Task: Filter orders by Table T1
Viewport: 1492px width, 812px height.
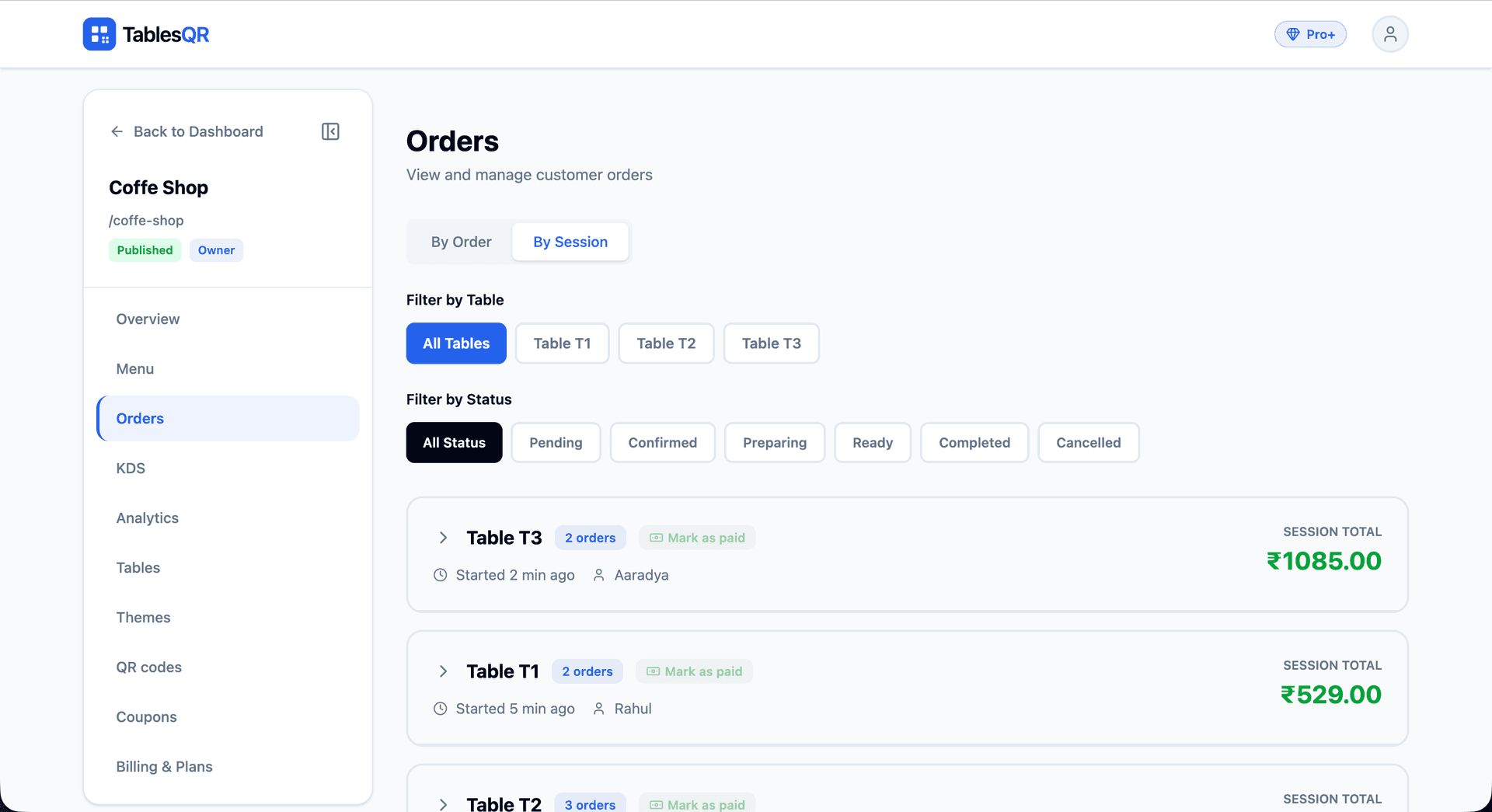Action: click(x=562, y=343)
